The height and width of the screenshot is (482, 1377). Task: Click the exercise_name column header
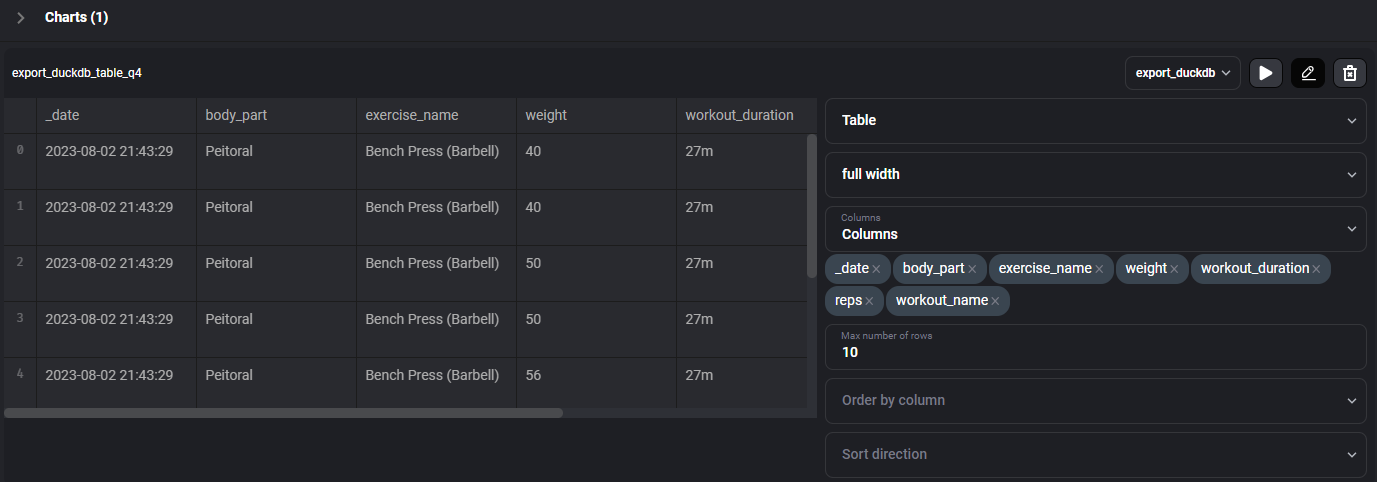pos(412,115)
